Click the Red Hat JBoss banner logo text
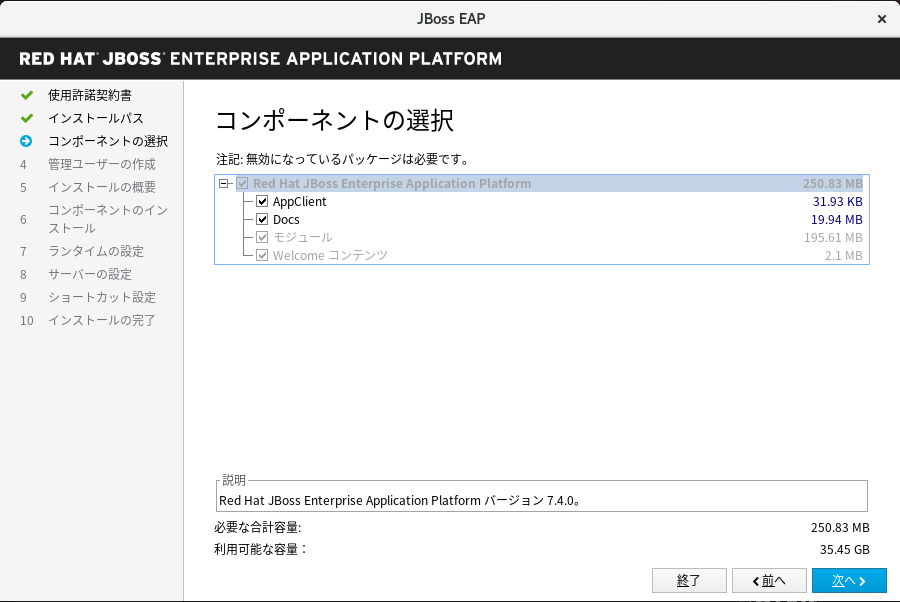The image size is (900, 602). click(x=261, y=59)
